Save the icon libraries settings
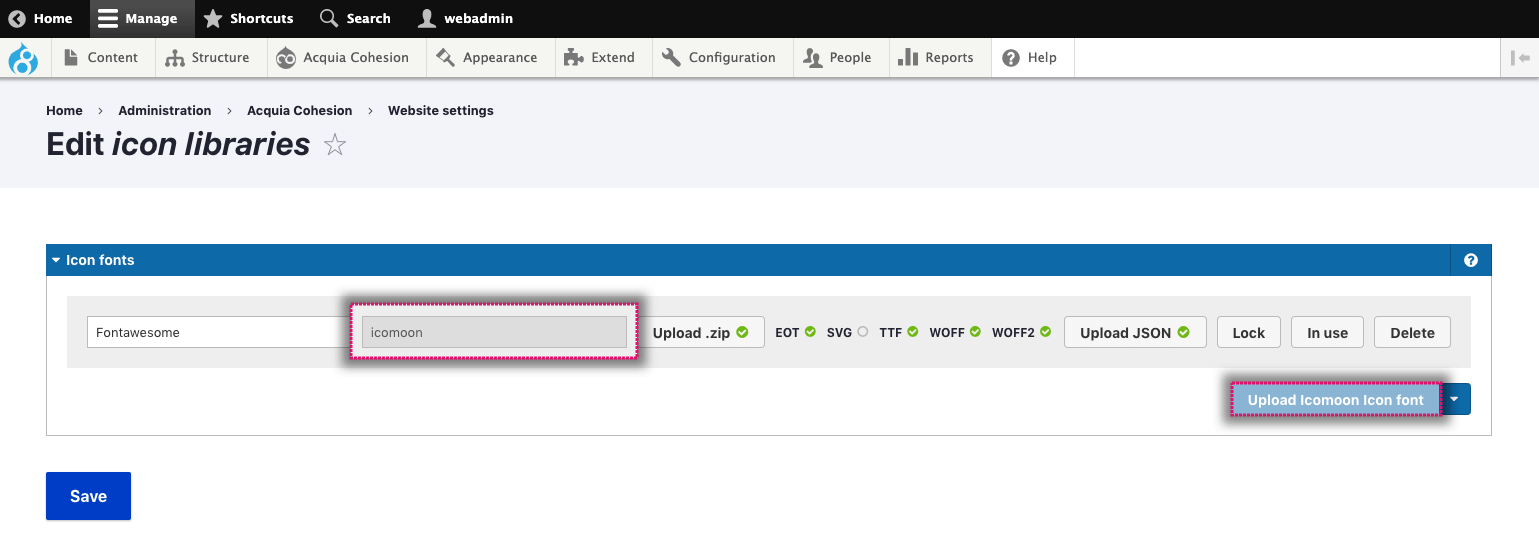 click(88, 496)
